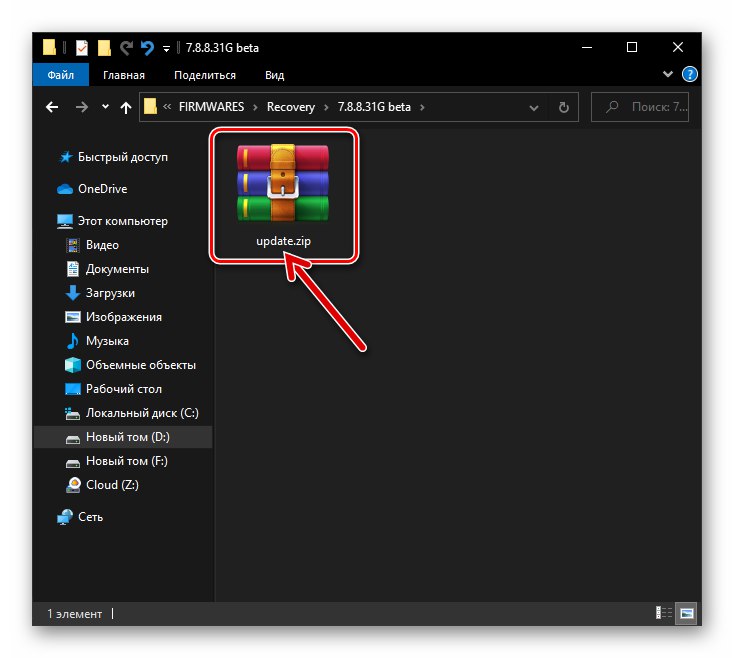
Task: Expand the ribbon with the chevron
Action: click(668, 74)
